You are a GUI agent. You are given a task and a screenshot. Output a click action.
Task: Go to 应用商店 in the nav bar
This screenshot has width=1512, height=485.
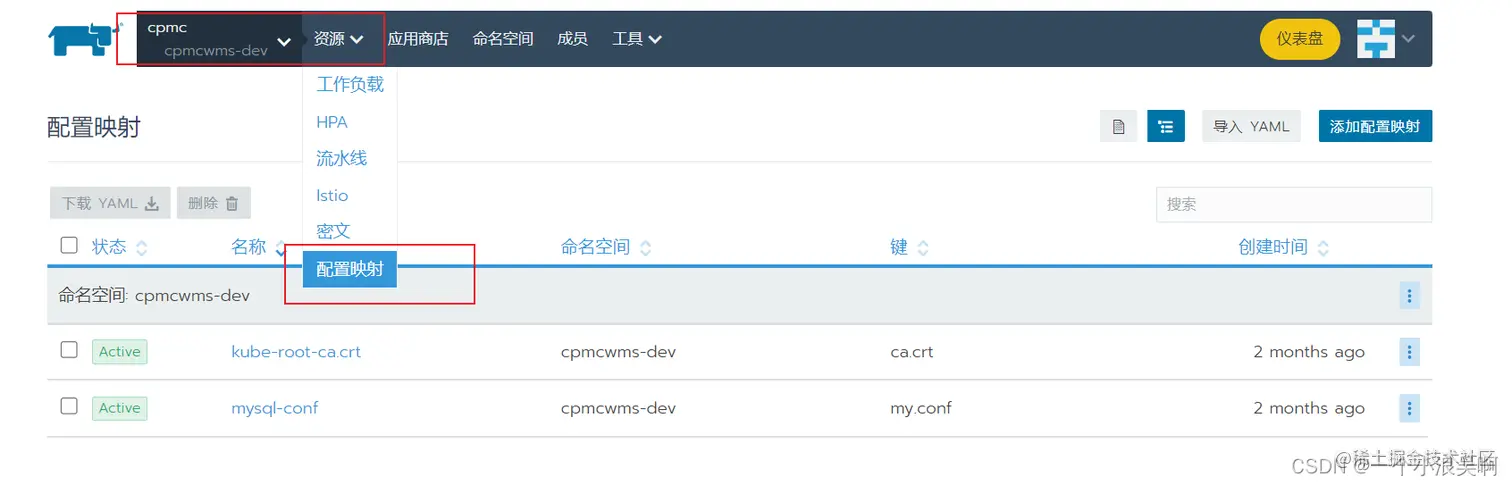click(418, 39)
